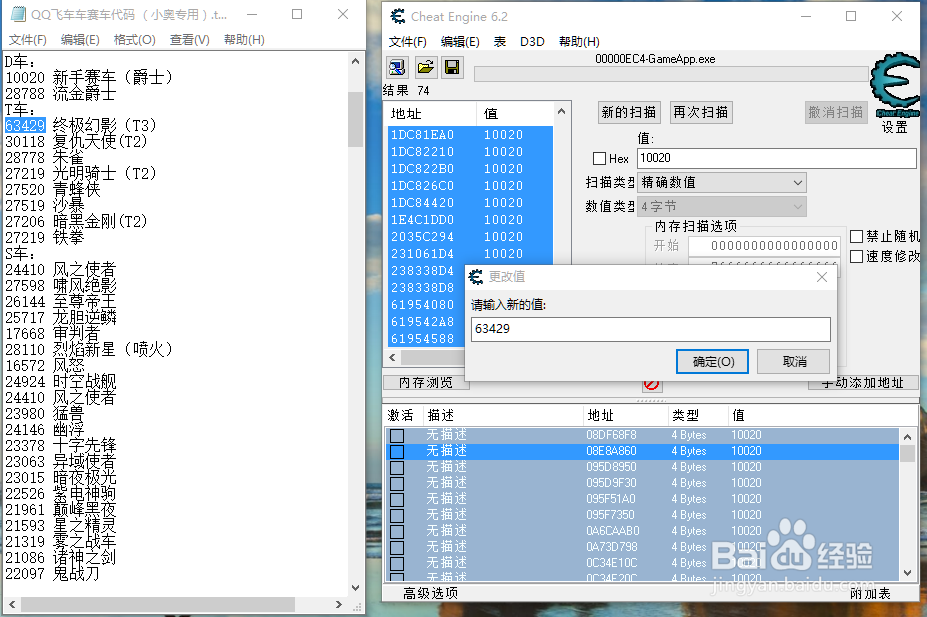Screen dimensions: 927x617
Task: Click the scan value field containing 10020
Action: point(777,158)
